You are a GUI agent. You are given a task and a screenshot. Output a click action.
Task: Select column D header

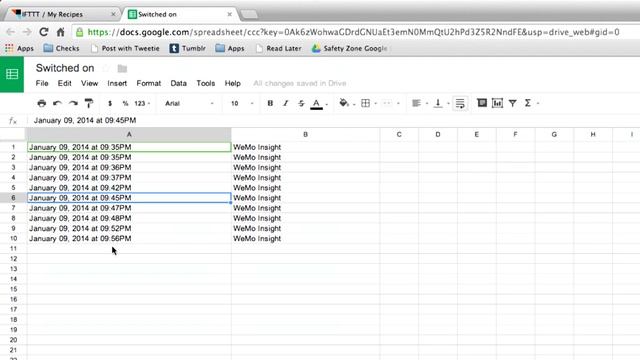pos(438,134)
